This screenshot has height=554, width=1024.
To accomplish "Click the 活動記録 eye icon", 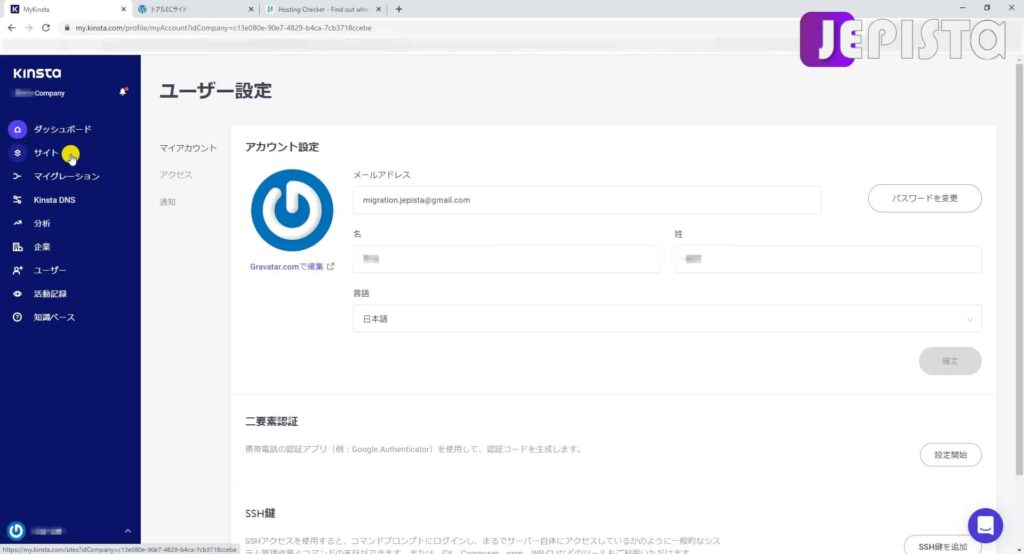I will [18, 294].
